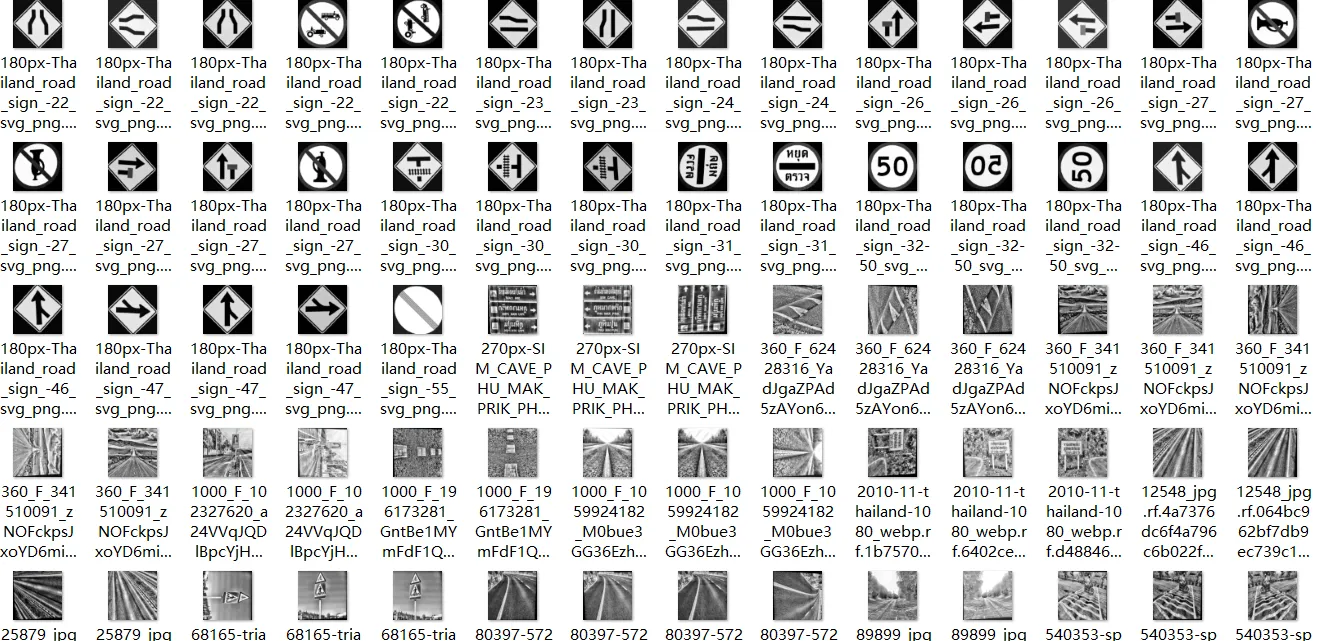The image size is (1324, 641).
Task: Open the upright sign_-30 junction thumbnail
Action: (x=418, y=167)
